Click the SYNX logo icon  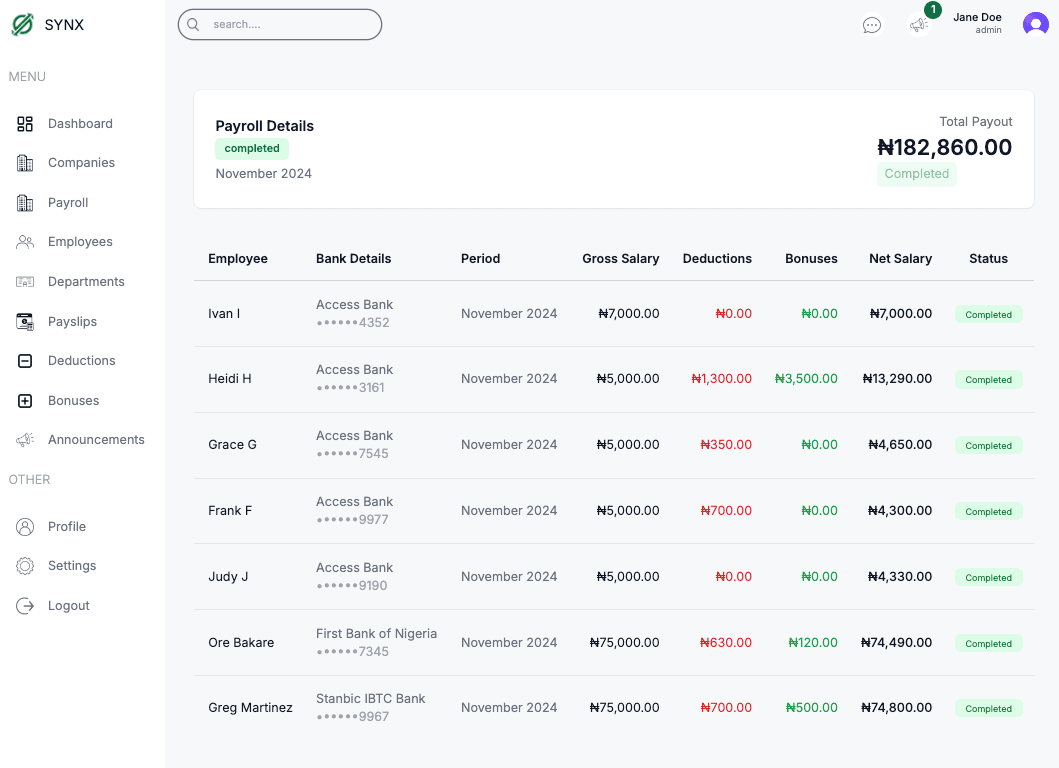click(x=22, y=25)
